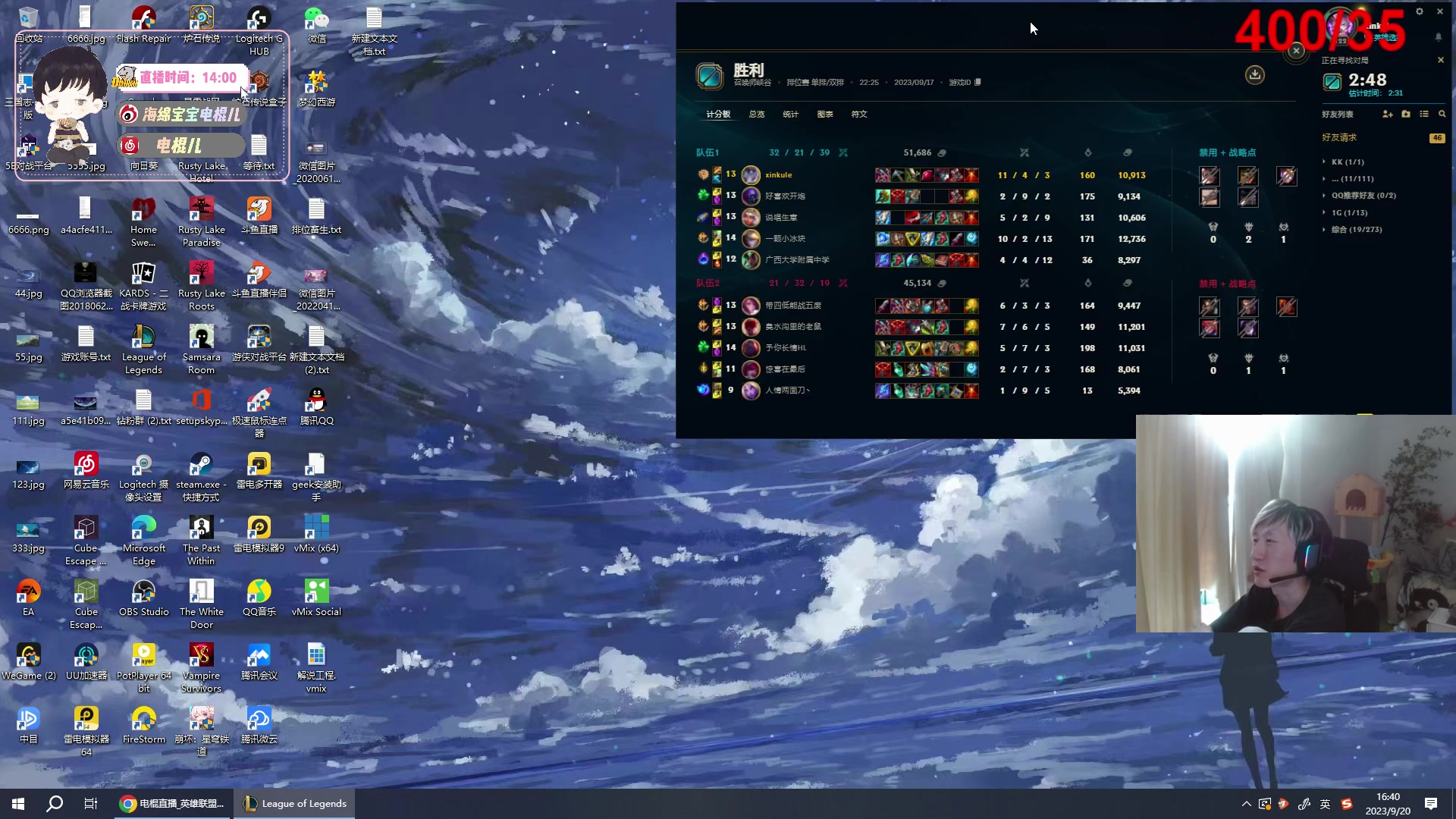Select the UU加速器 desktop icon
Image resolution: width=1456 pixels, height=819 pixels.
pyautogui.click(x=86, y=662)
